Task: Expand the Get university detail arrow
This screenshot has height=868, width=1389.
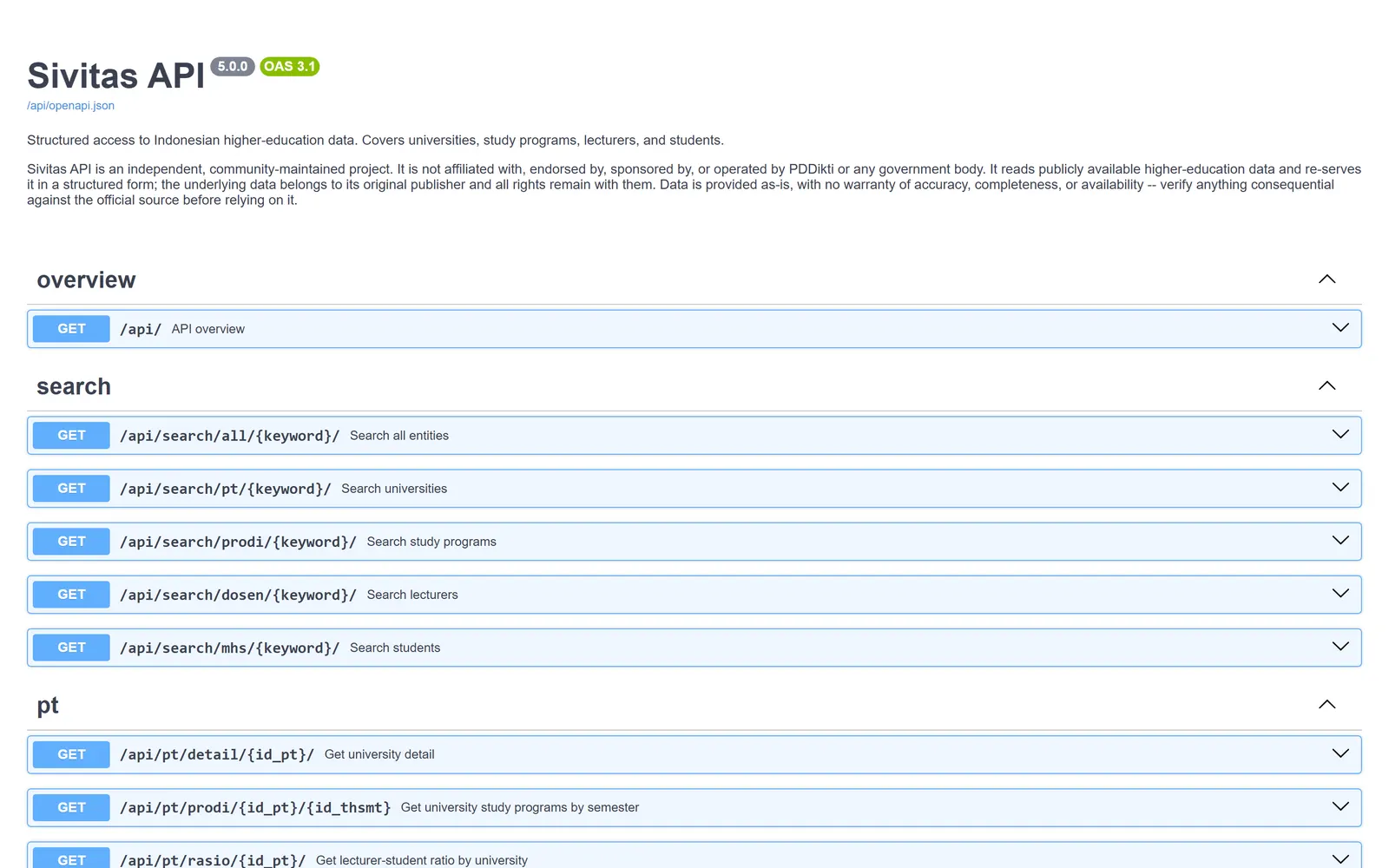Action: (1340, 753)
